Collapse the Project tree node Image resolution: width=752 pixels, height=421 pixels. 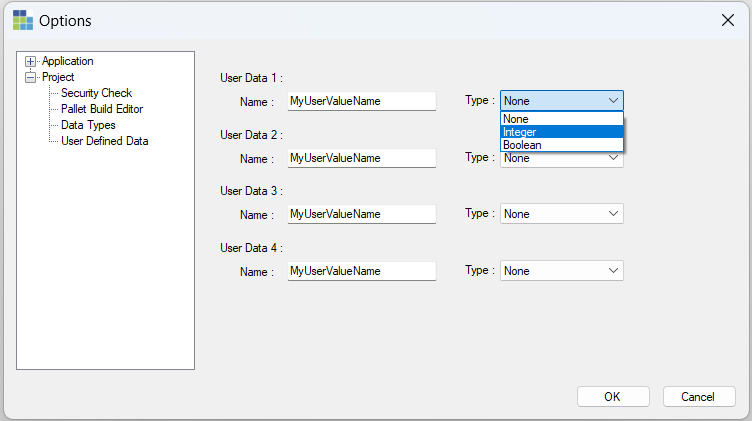(30, 77)
